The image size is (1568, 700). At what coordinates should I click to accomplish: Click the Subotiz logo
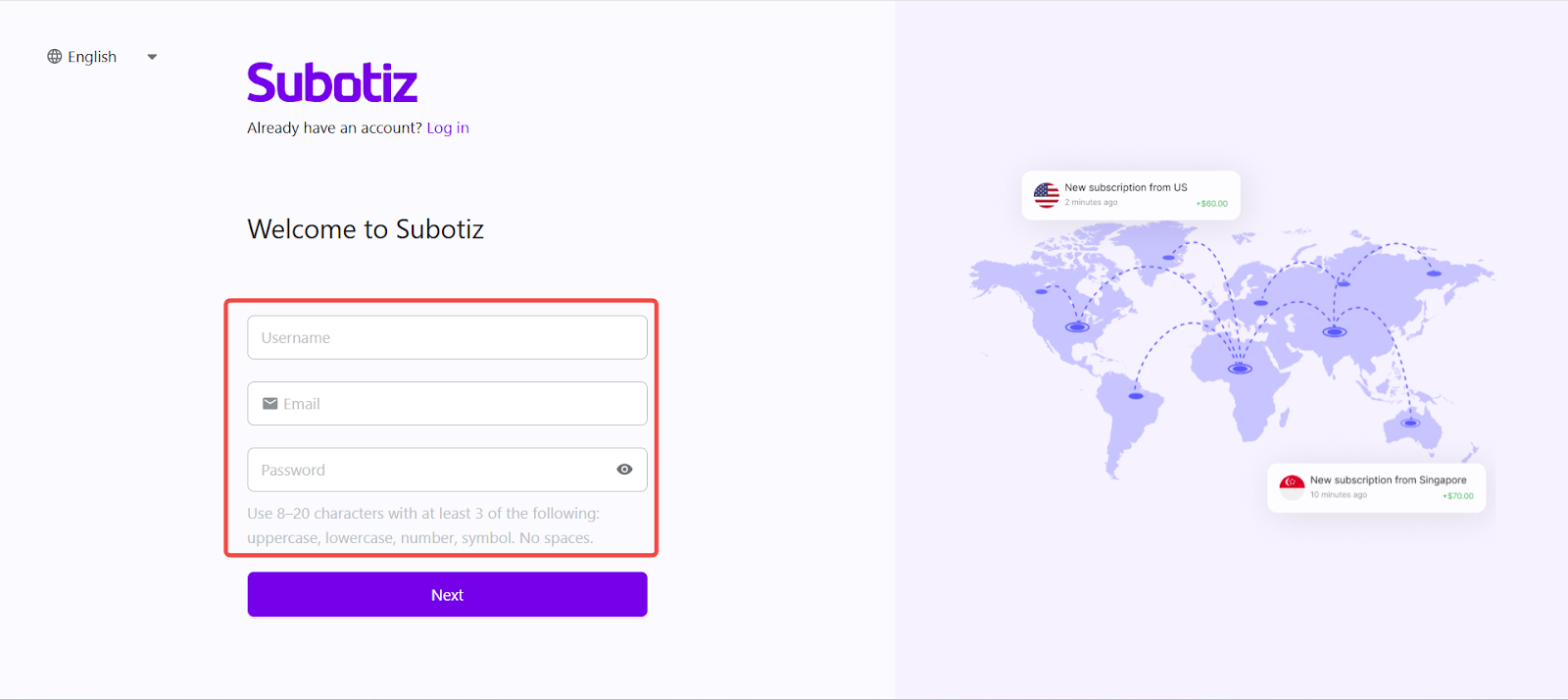click(332, 82)
